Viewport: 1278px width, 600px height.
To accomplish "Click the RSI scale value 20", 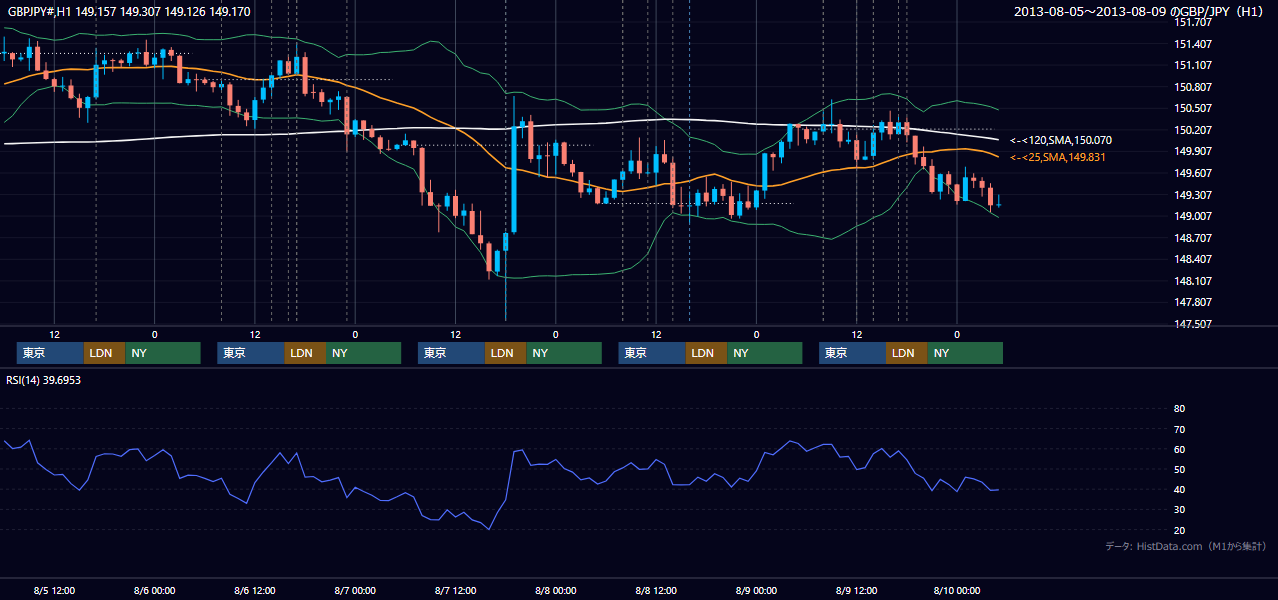I will click(x=1179, y=530).
